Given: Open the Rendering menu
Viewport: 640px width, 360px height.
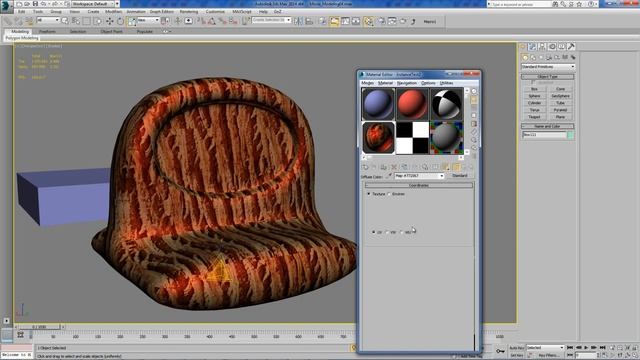Looking at the screenshot, I should (189, 12).
